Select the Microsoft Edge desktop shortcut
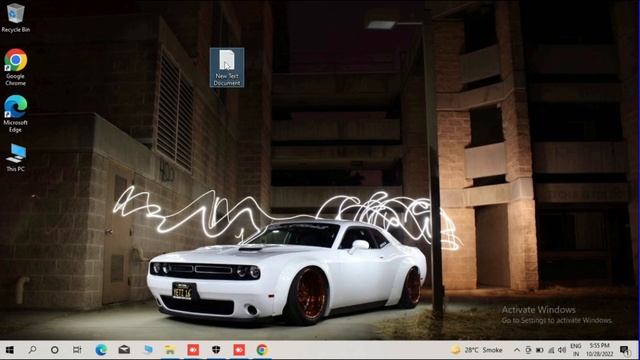640x360 pixels. [16, 114]
